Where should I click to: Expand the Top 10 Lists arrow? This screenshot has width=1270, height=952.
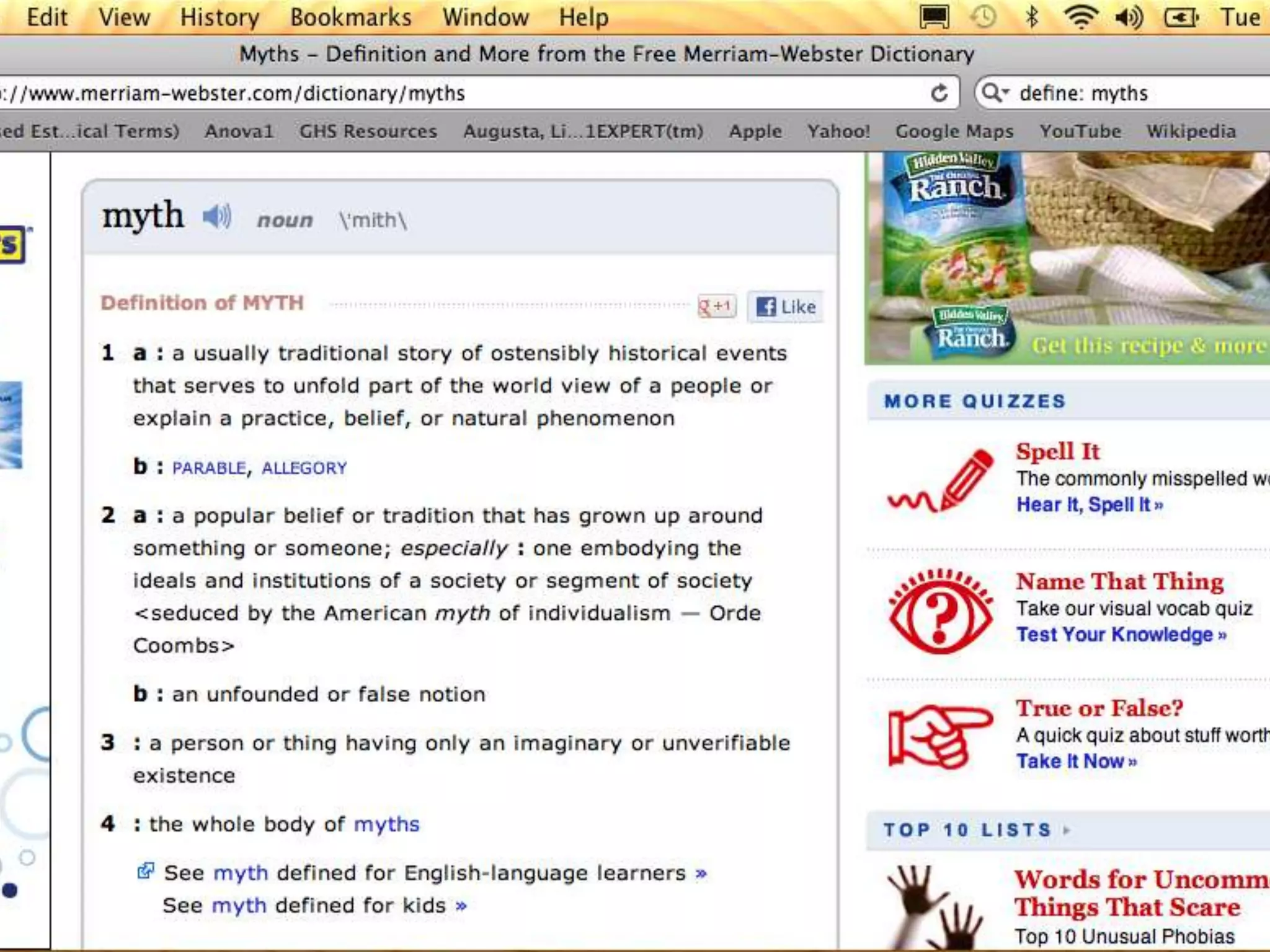click(1067, 830)
